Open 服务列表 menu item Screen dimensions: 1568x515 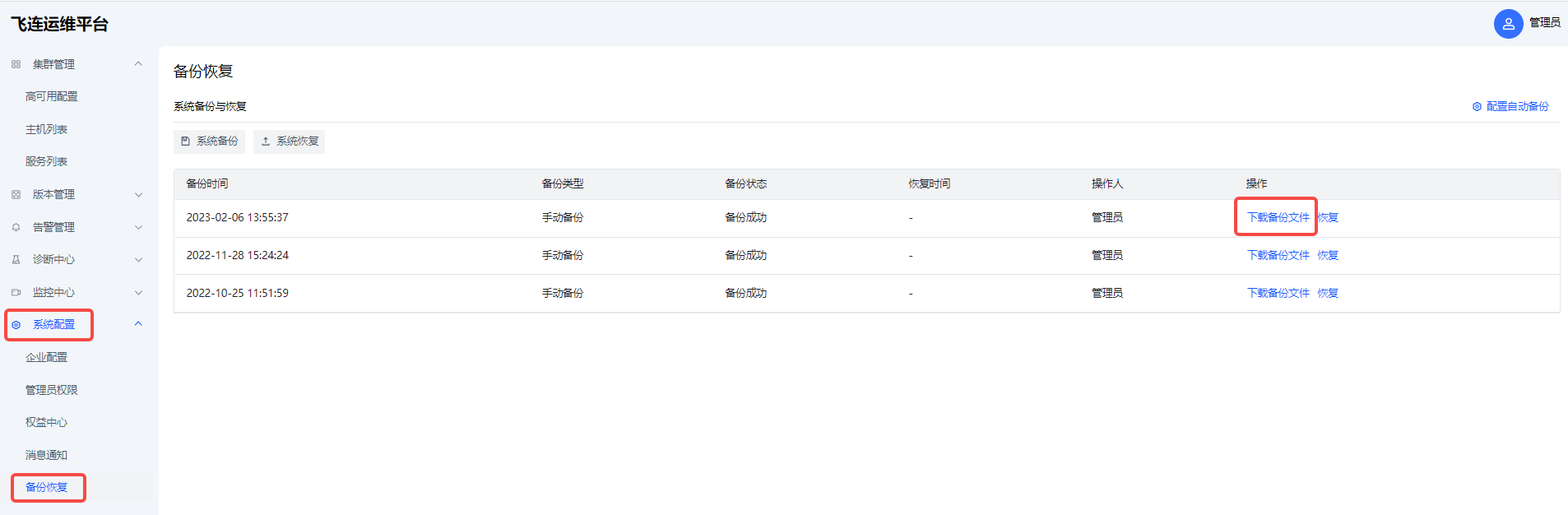46,161
